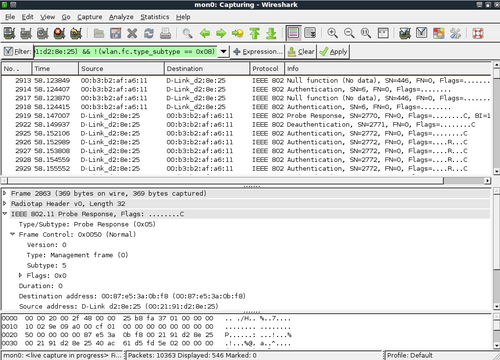Screen dimensions: 500x360
Task: Open the Statistics menu
Action: pyautogui.click(x=155, y=17)
